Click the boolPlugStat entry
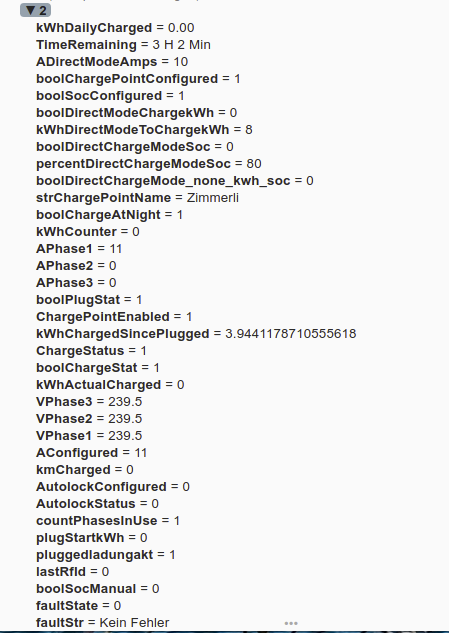Viewport: 449px width, 633px height. tap(89, 300)
